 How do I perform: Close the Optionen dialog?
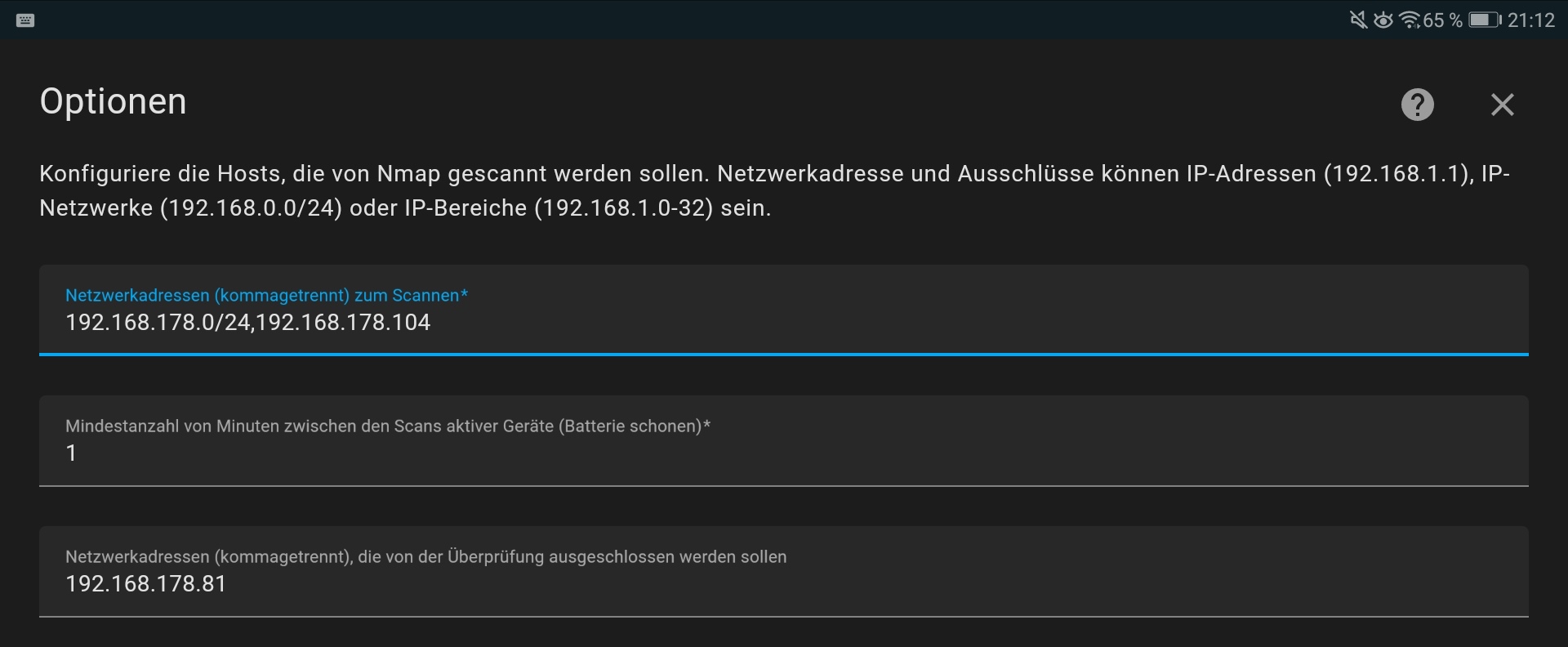point(1502,105)
